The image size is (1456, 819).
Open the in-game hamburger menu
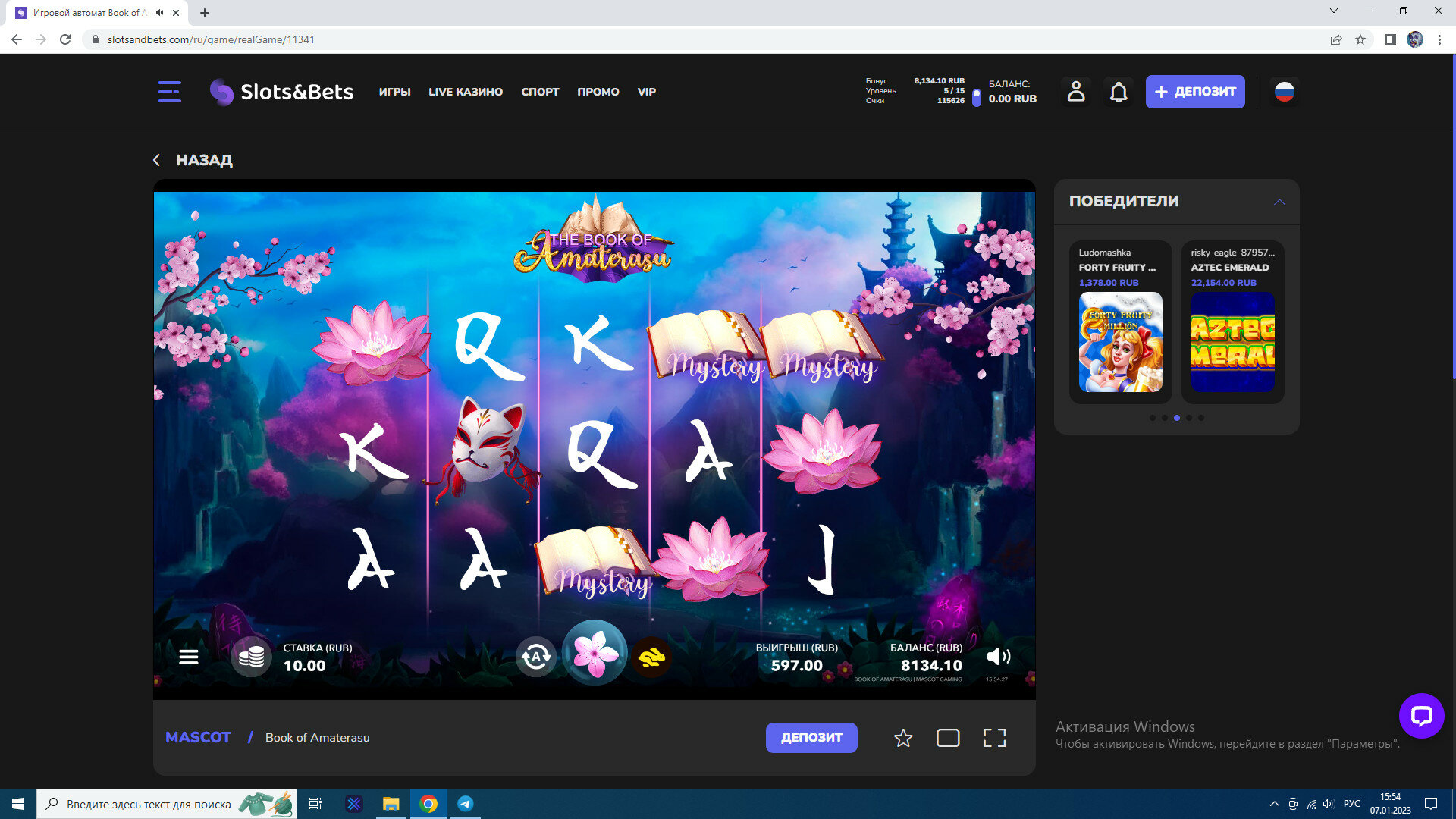click(x=188, y=657)
